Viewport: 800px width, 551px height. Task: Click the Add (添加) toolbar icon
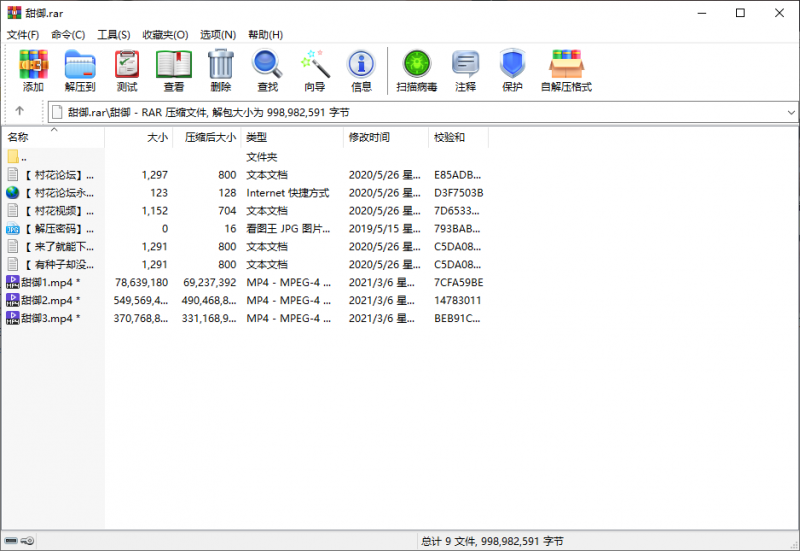[x=33, y=70]
